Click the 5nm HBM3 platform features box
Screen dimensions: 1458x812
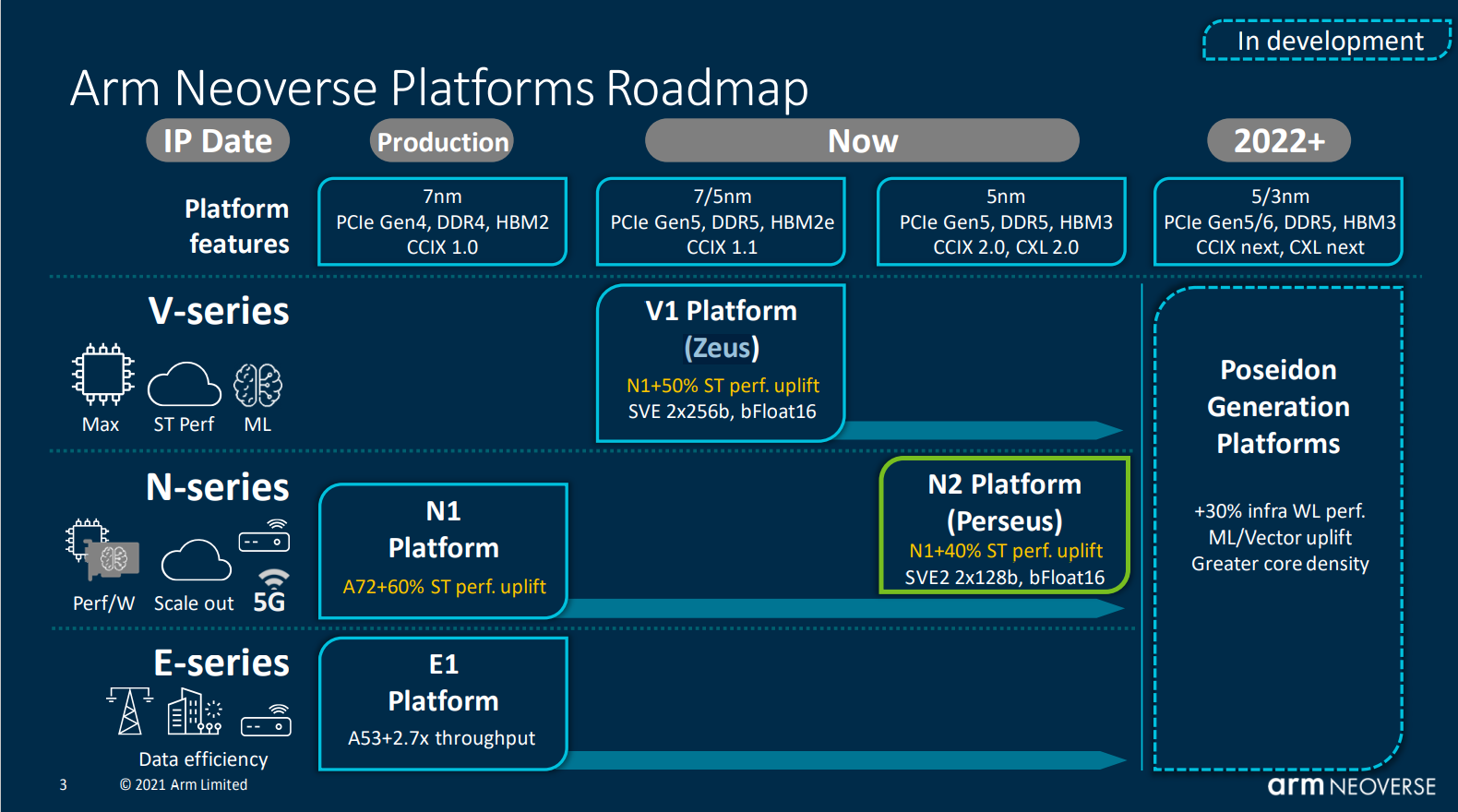coord(1002,221)
